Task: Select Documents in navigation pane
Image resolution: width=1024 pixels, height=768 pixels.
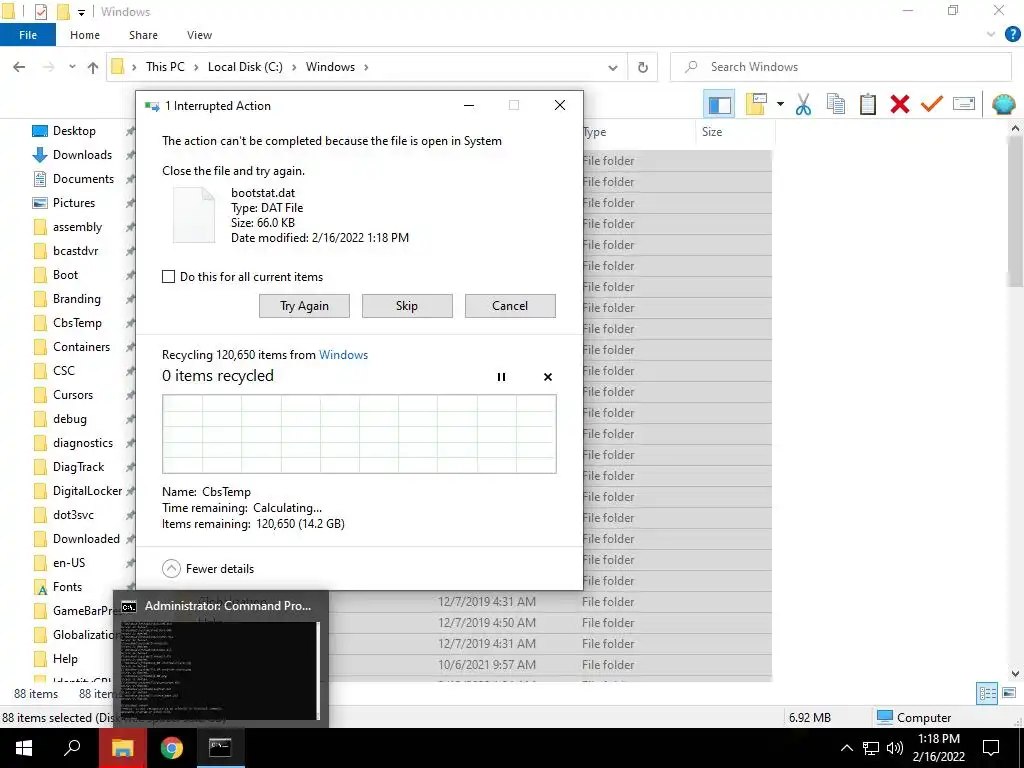Action: [x=83, y=179]
